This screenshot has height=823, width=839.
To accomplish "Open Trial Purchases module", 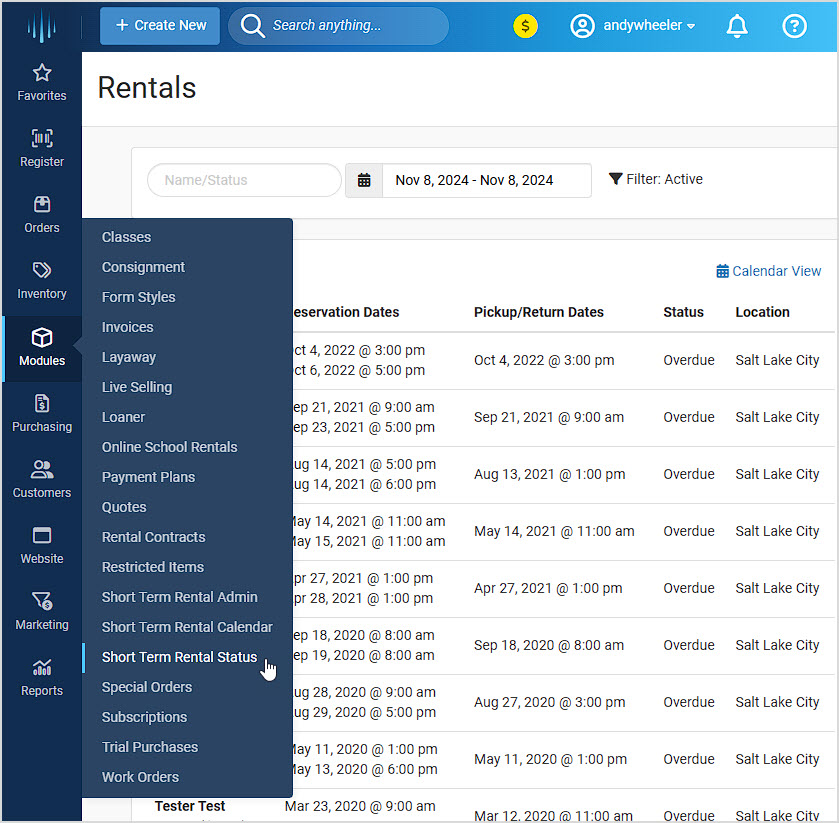I will [150, 746].
